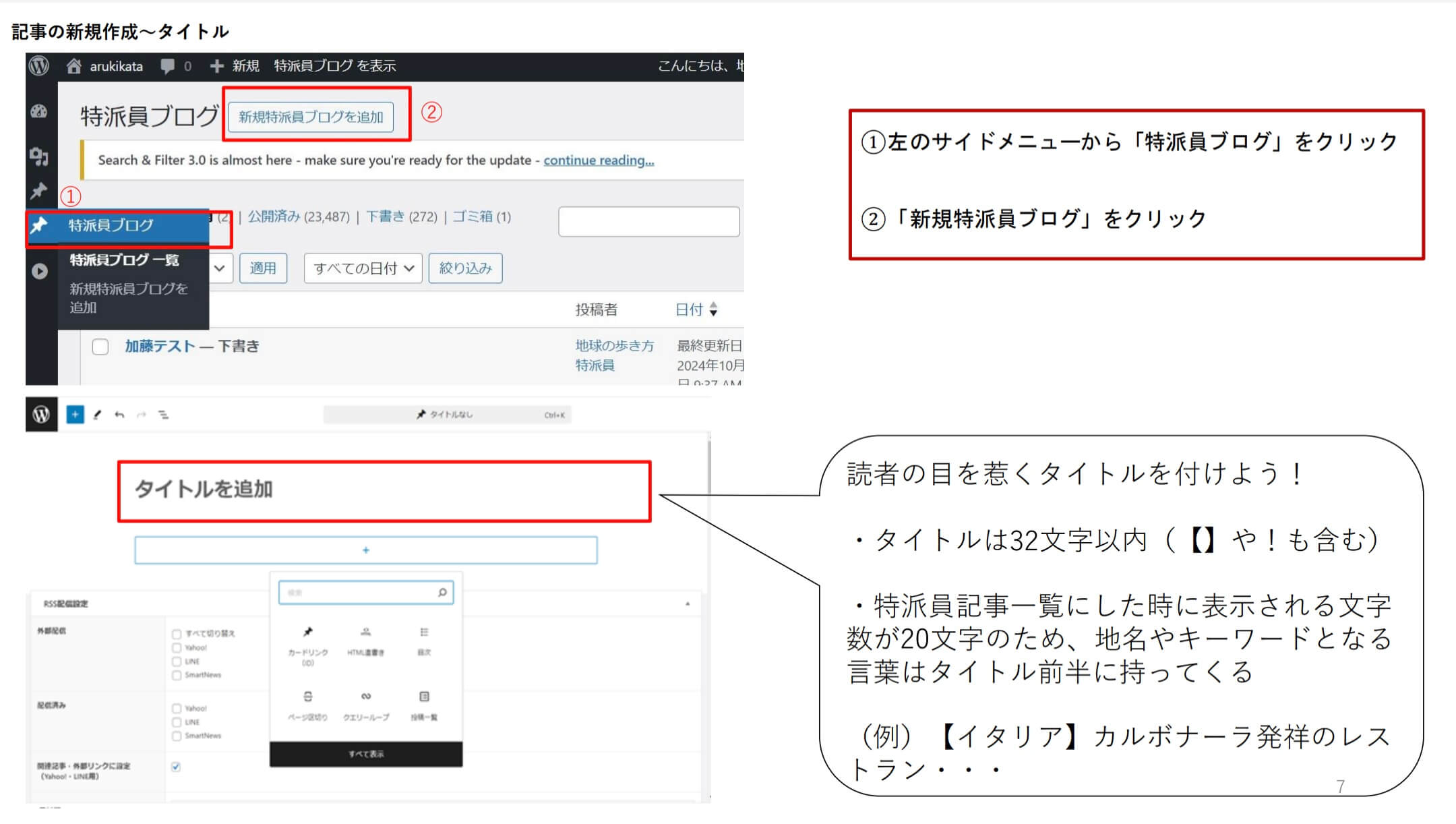This screenshot has width=1456, height=824.
Task: Open author link 地球の歩き方 特派員
Action: pos(614,355)
